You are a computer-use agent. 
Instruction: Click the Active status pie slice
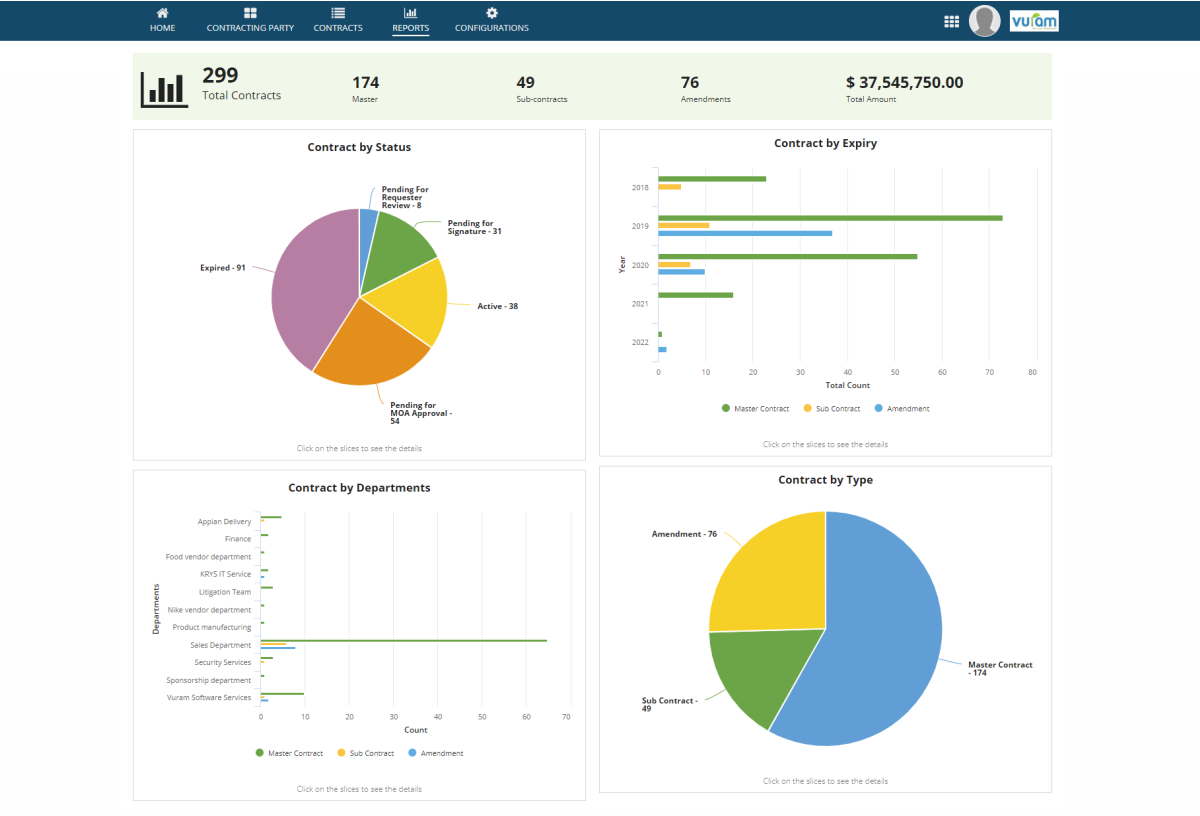tap(410, 300)
